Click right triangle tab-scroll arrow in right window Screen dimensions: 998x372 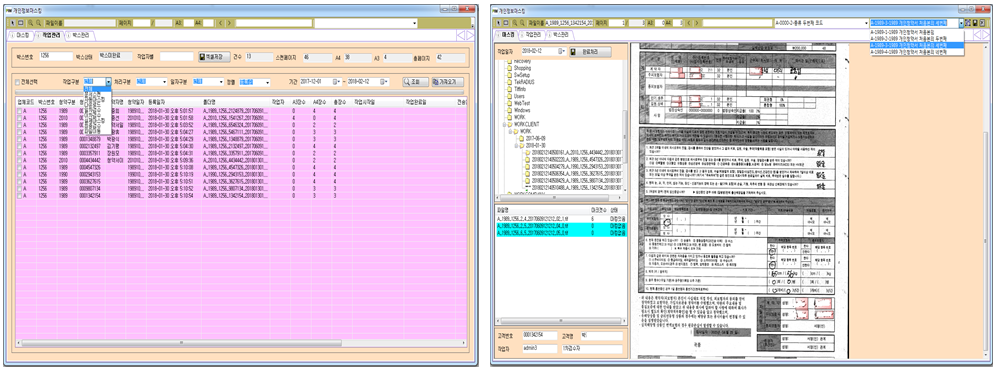click(x=987, y=34)
